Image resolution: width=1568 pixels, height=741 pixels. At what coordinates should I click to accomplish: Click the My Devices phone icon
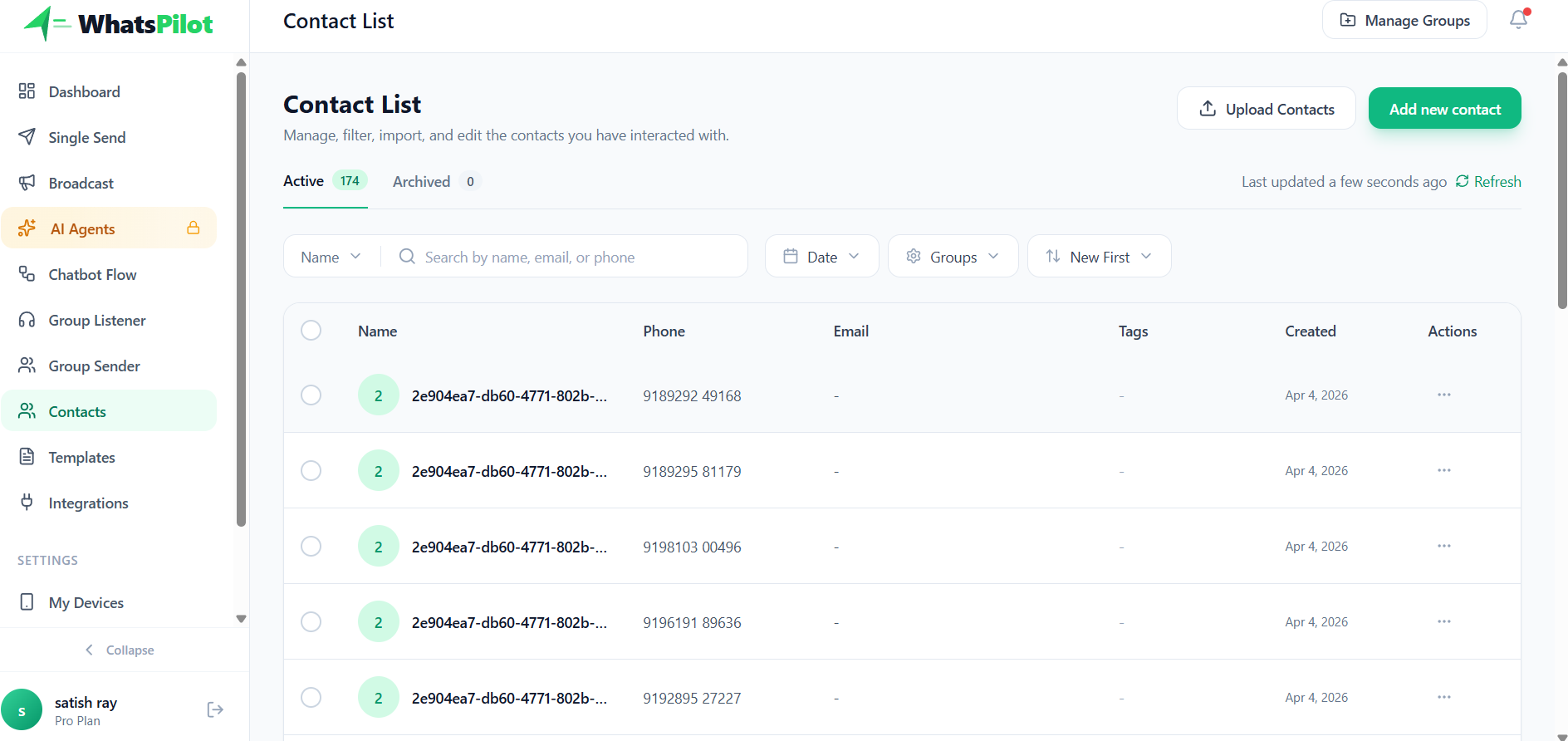[27, 602]
